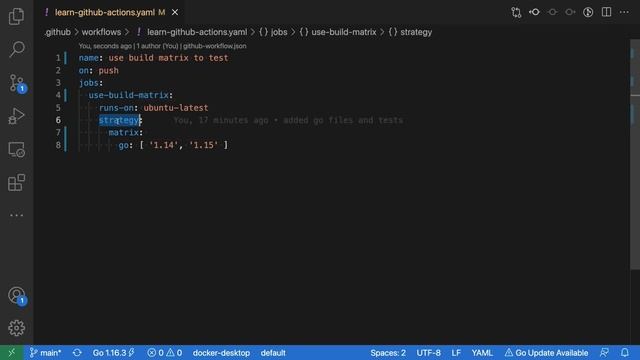Image resolution: width=640 pixels, height=360 pixels.
Task: Click 'jobs' on line 3
Action: point(89,83)
